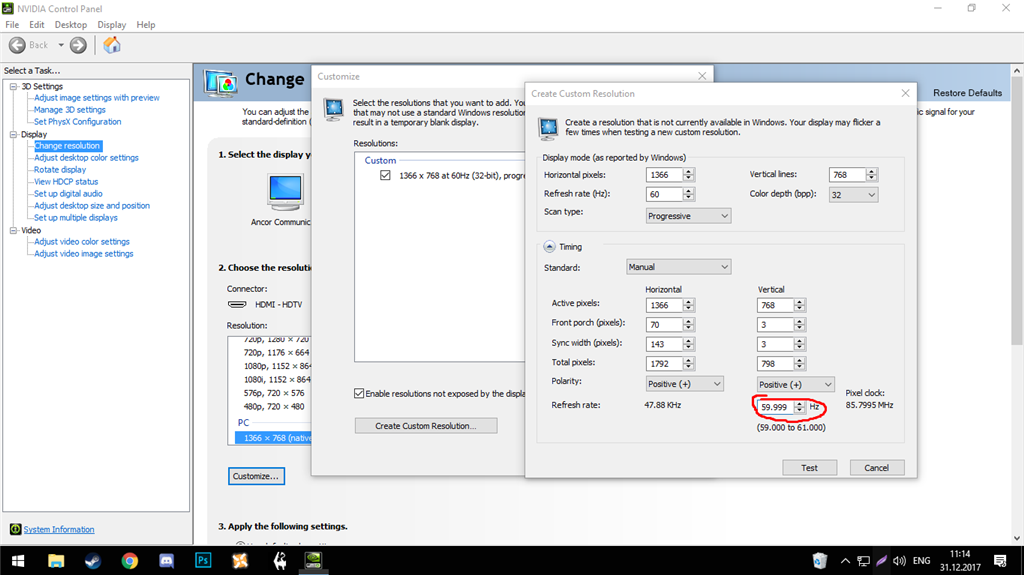Click the Horizontal pixels spinner arrows
Viewport: 1024px width, 575px height.
(x=688, y=174)
